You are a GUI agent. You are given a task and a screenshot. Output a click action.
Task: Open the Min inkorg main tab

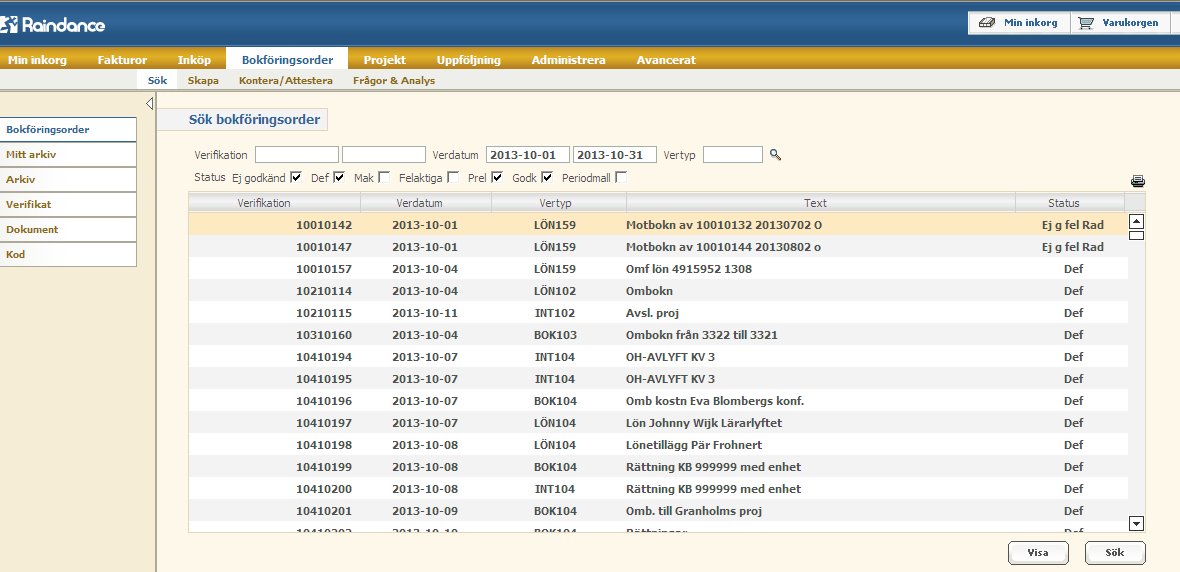[x=38, y=59]
